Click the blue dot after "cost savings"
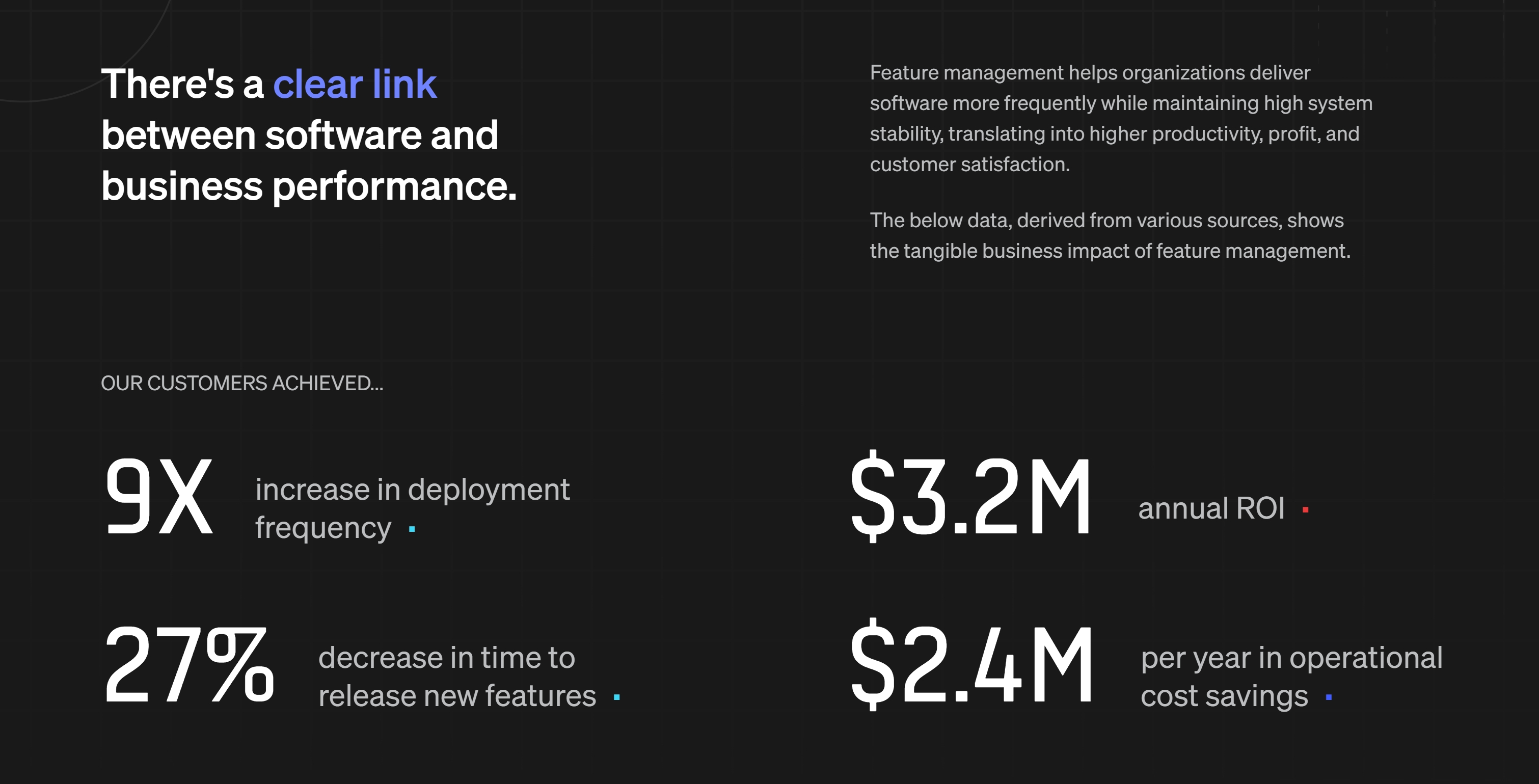 1329,697
